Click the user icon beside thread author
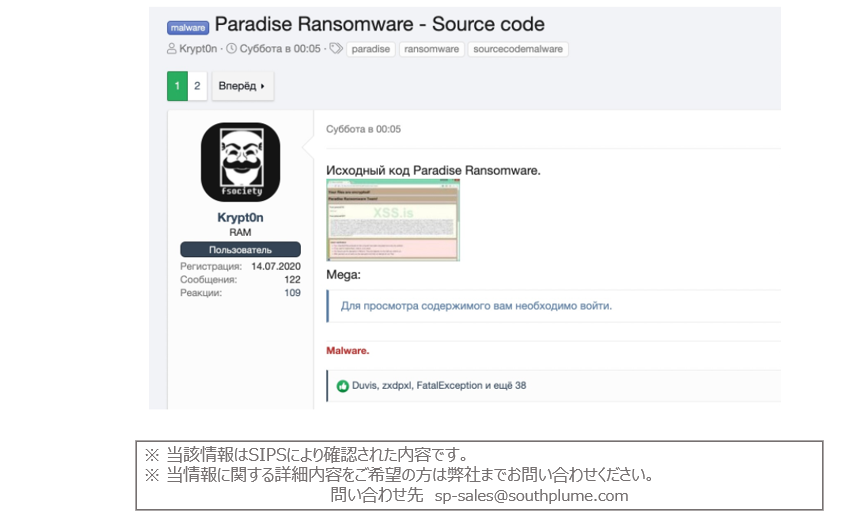Viewport: 845px width, 519px height. [x=171, y=49]
